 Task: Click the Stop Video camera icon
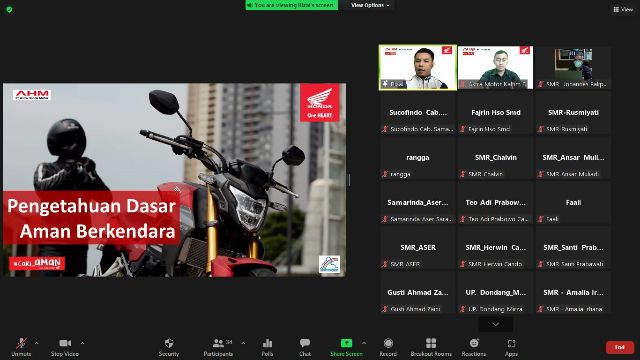click(65, 343)
